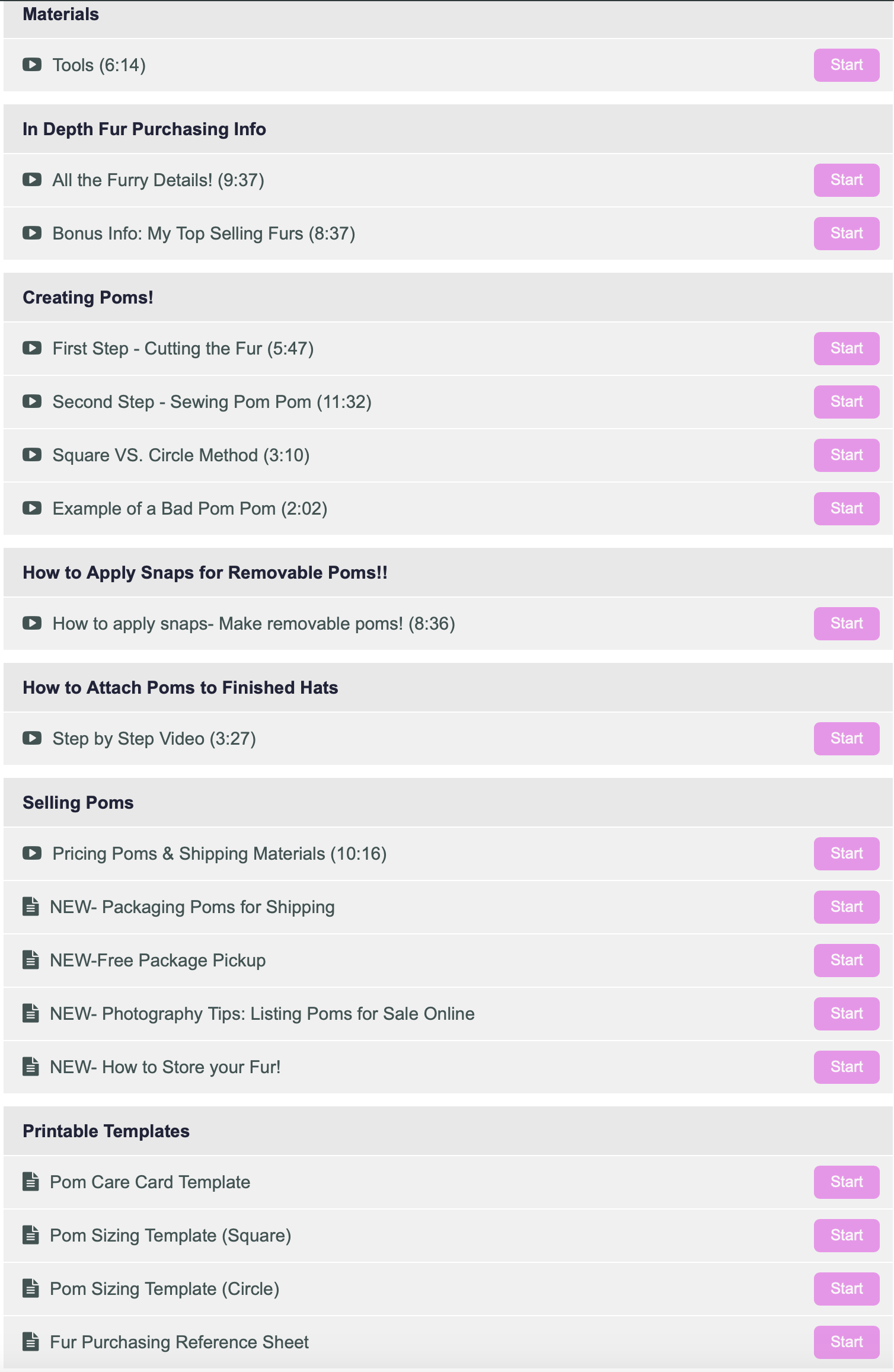Open NEW- Photography Tips lesson link
This screenshot has width=894, height=1372.
click(262, 1013)
